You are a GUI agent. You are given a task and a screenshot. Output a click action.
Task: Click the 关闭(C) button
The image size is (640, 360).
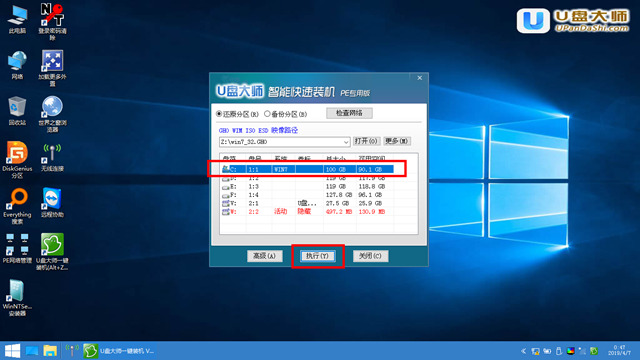pyautogui.click(x=370, y=256)
